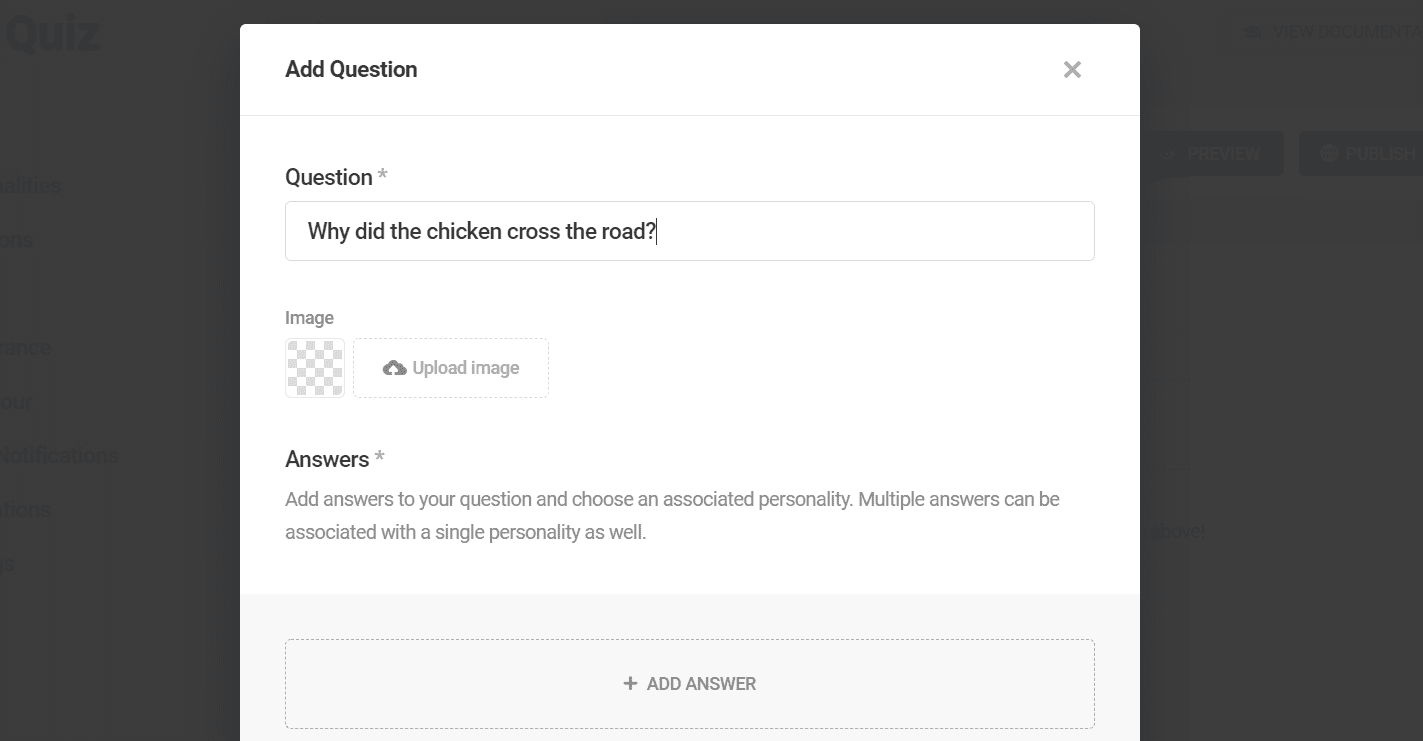Viewport: 1423px width, 741px height.
Task: Open the View Documentation link
Action: click(x=1333, y=32)
